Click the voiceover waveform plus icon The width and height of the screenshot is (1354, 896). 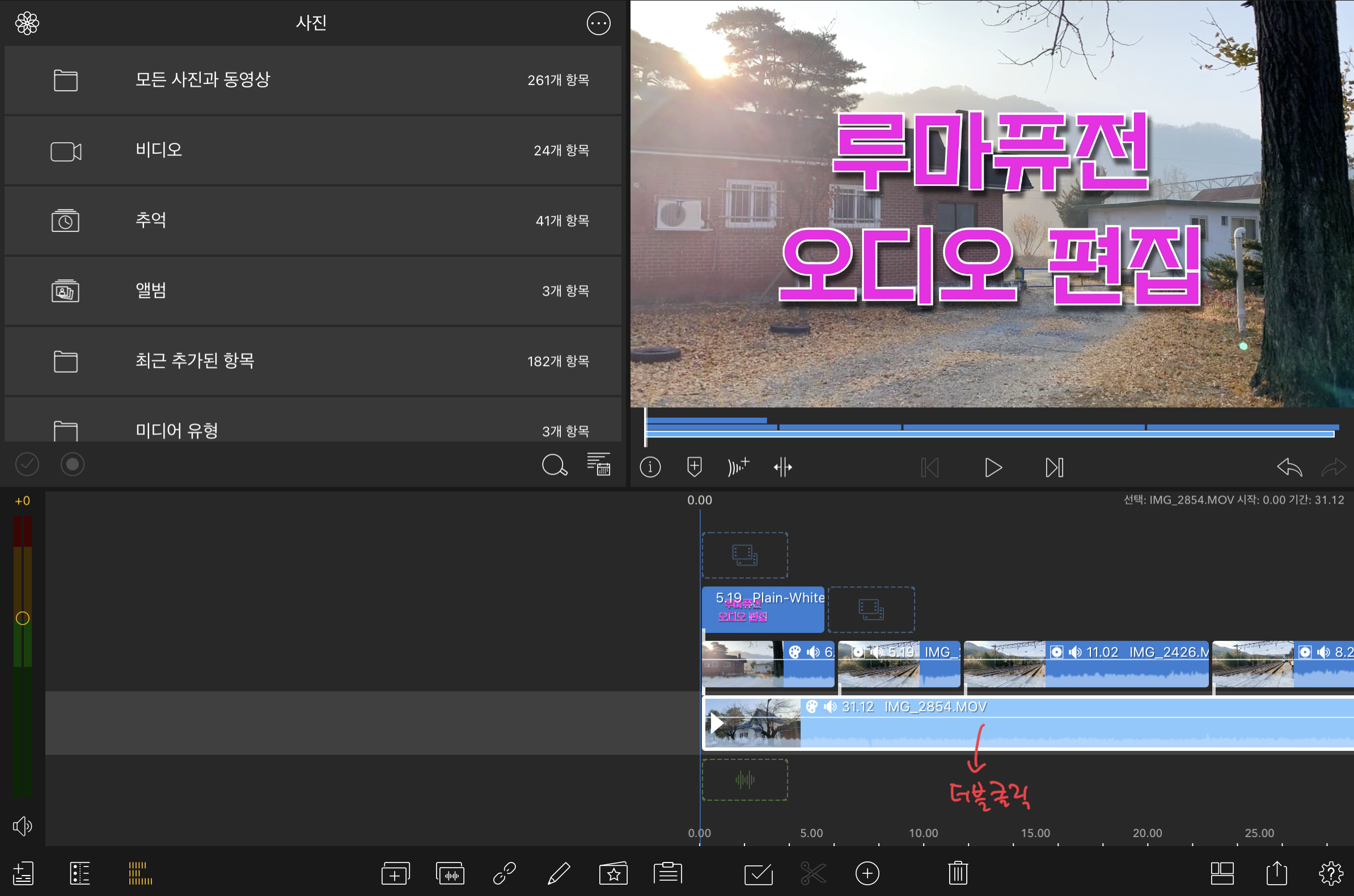[738, 467]
